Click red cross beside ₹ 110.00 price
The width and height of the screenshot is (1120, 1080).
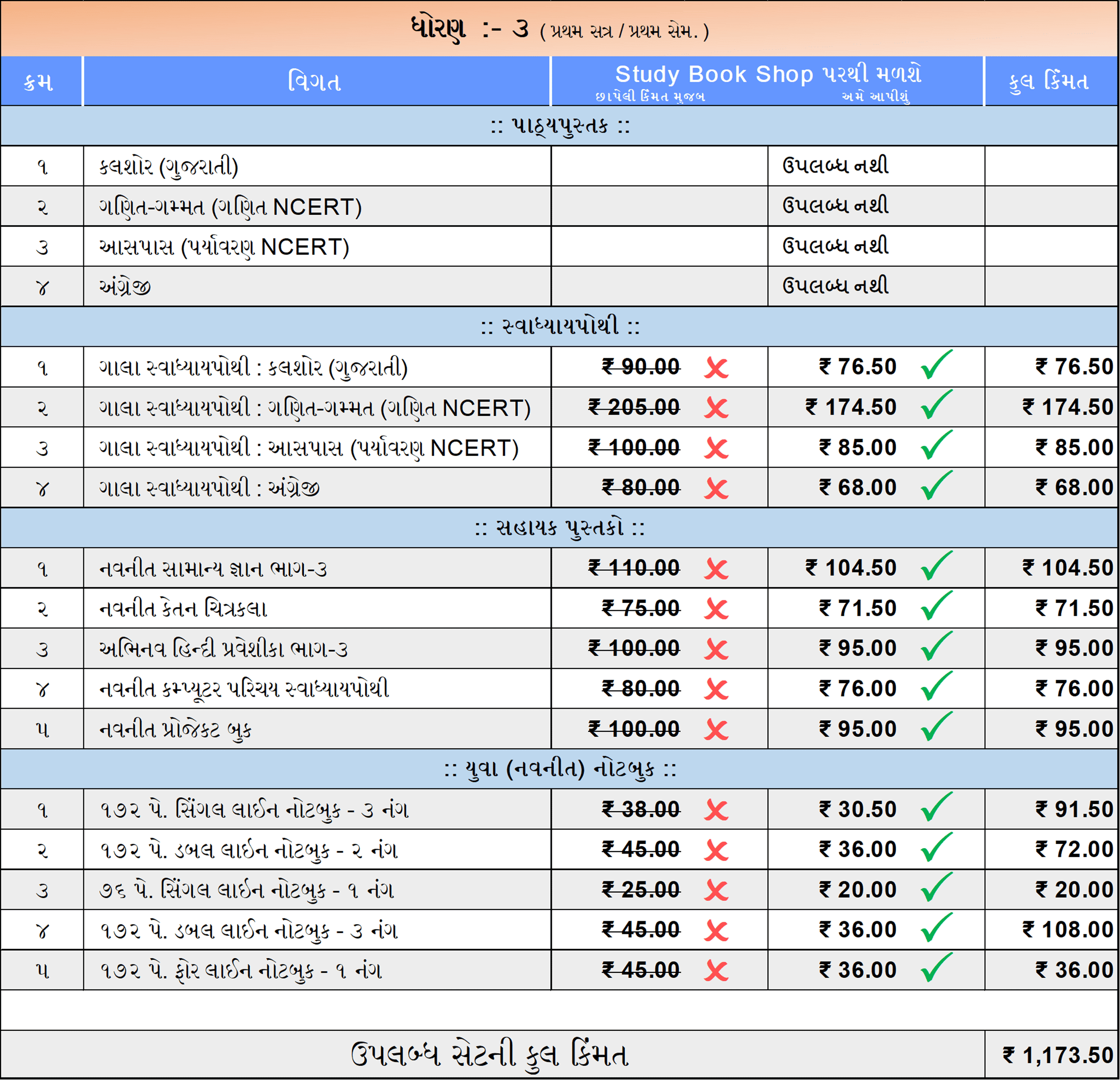coord(716,569)
